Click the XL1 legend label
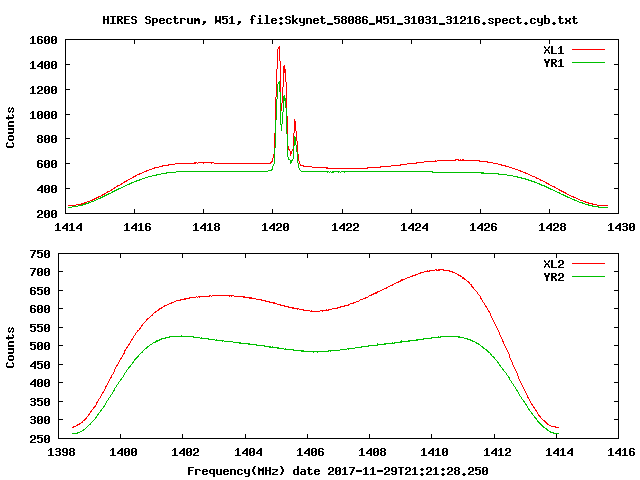The image size is (640, 480). [x=553, y=50]
